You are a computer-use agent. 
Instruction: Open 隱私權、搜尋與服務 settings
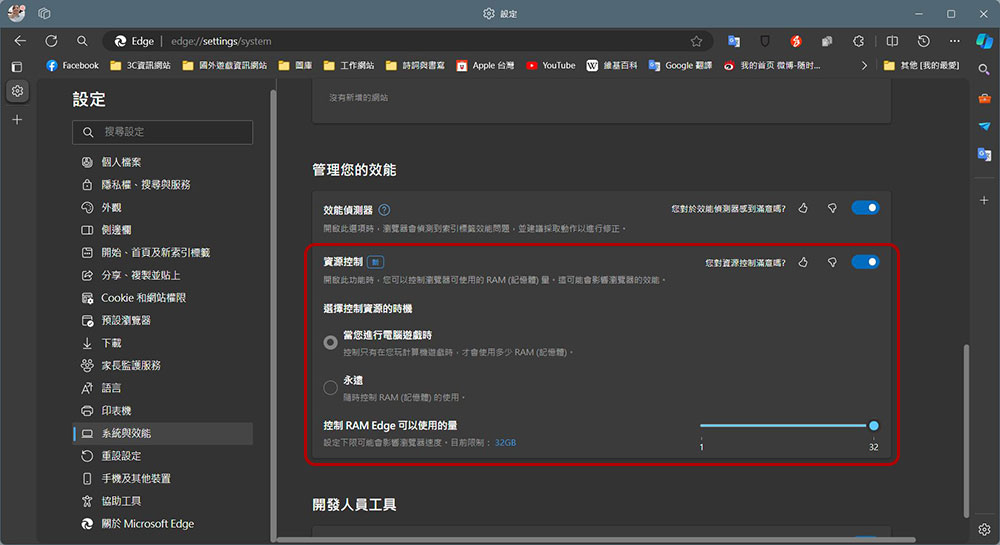pos(163,185)
